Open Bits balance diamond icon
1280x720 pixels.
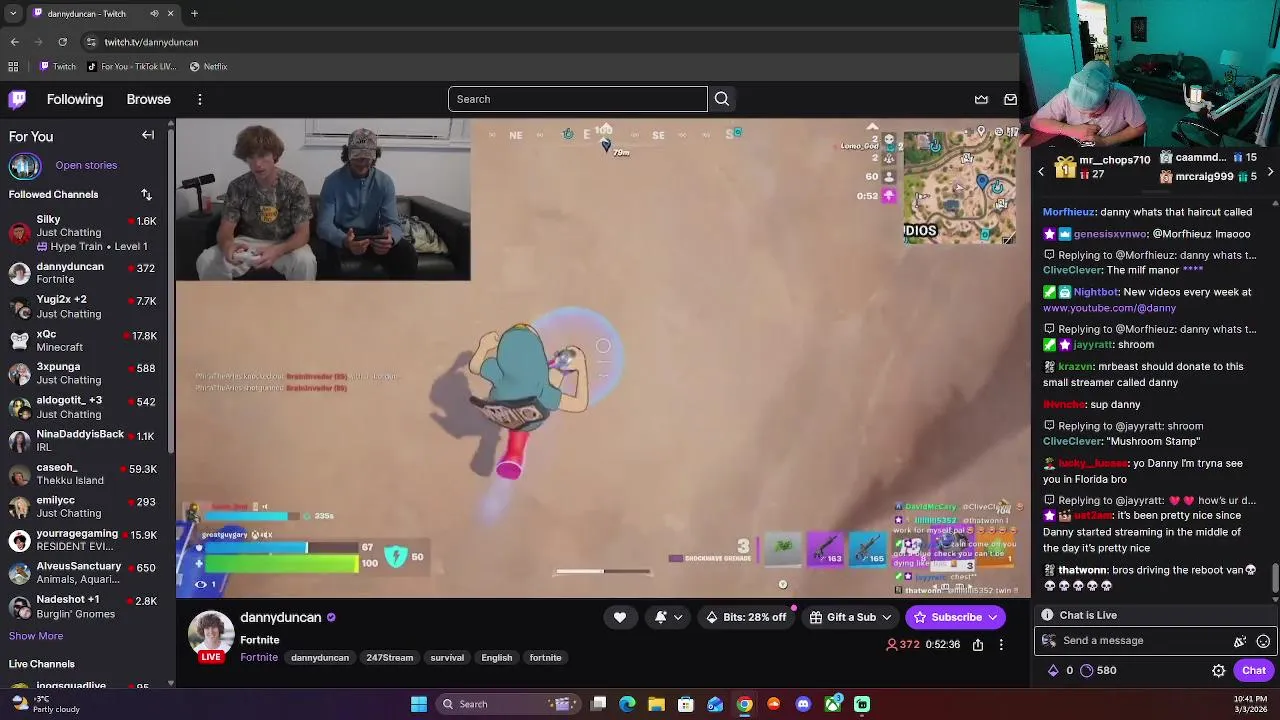[1053, 670]
